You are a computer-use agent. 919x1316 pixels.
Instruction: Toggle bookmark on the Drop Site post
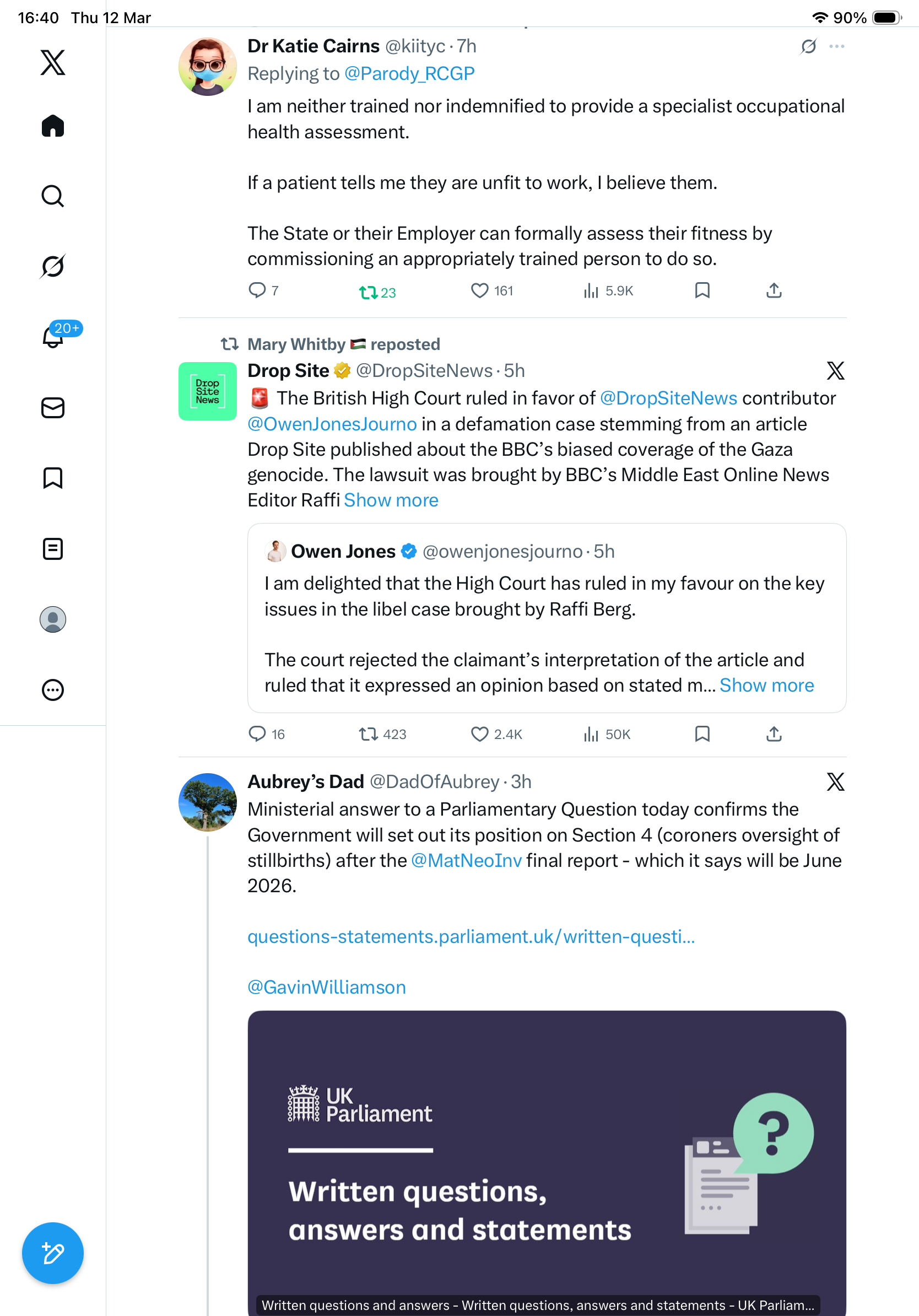[702, 734]
